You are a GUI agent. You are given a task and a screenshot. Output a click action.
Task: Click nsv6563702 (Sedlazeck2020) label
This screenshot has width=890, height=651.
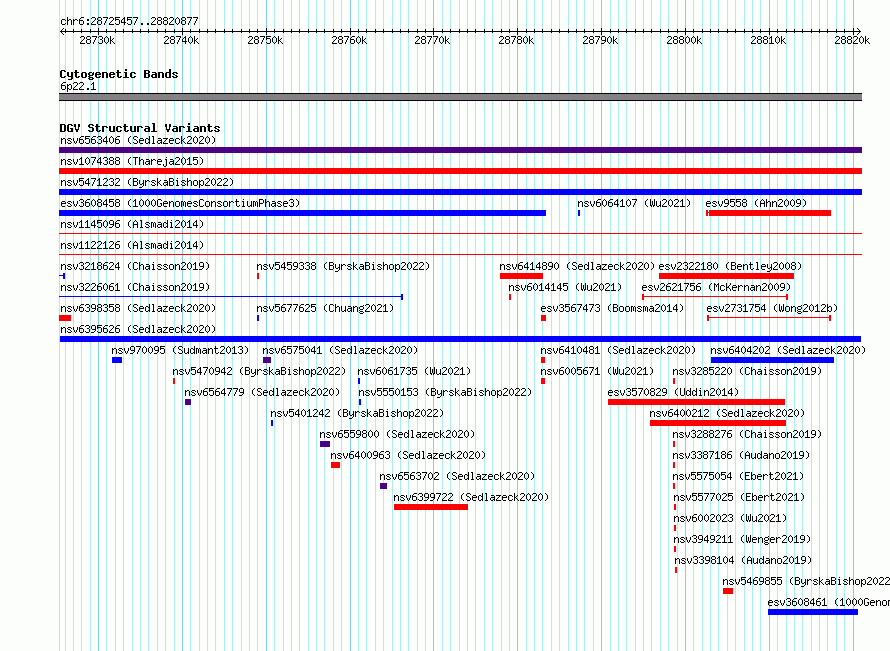pos(457,476)
